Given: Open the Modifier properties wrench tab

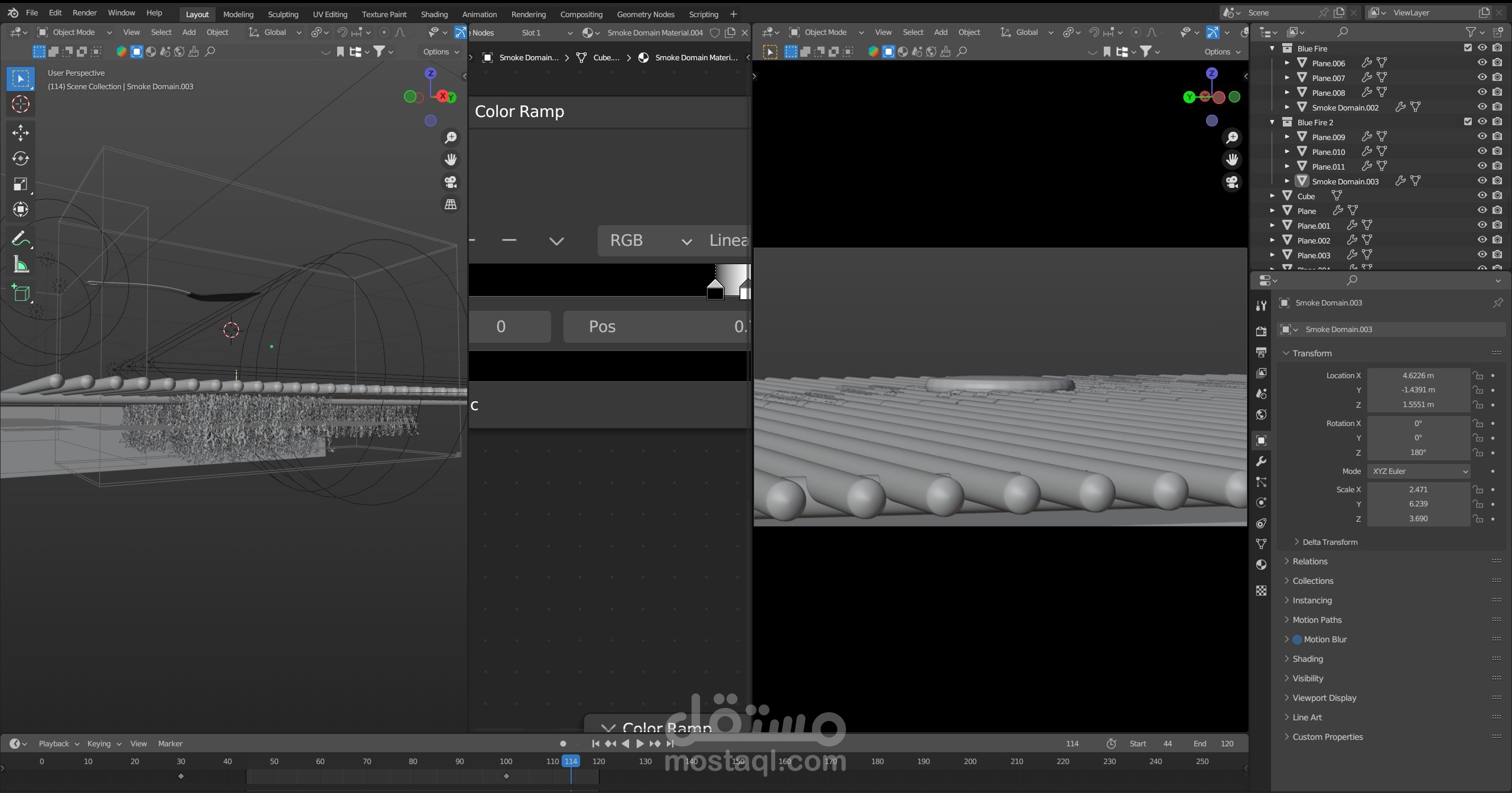Looking at the screenshot, I should tap(1261, 461).
